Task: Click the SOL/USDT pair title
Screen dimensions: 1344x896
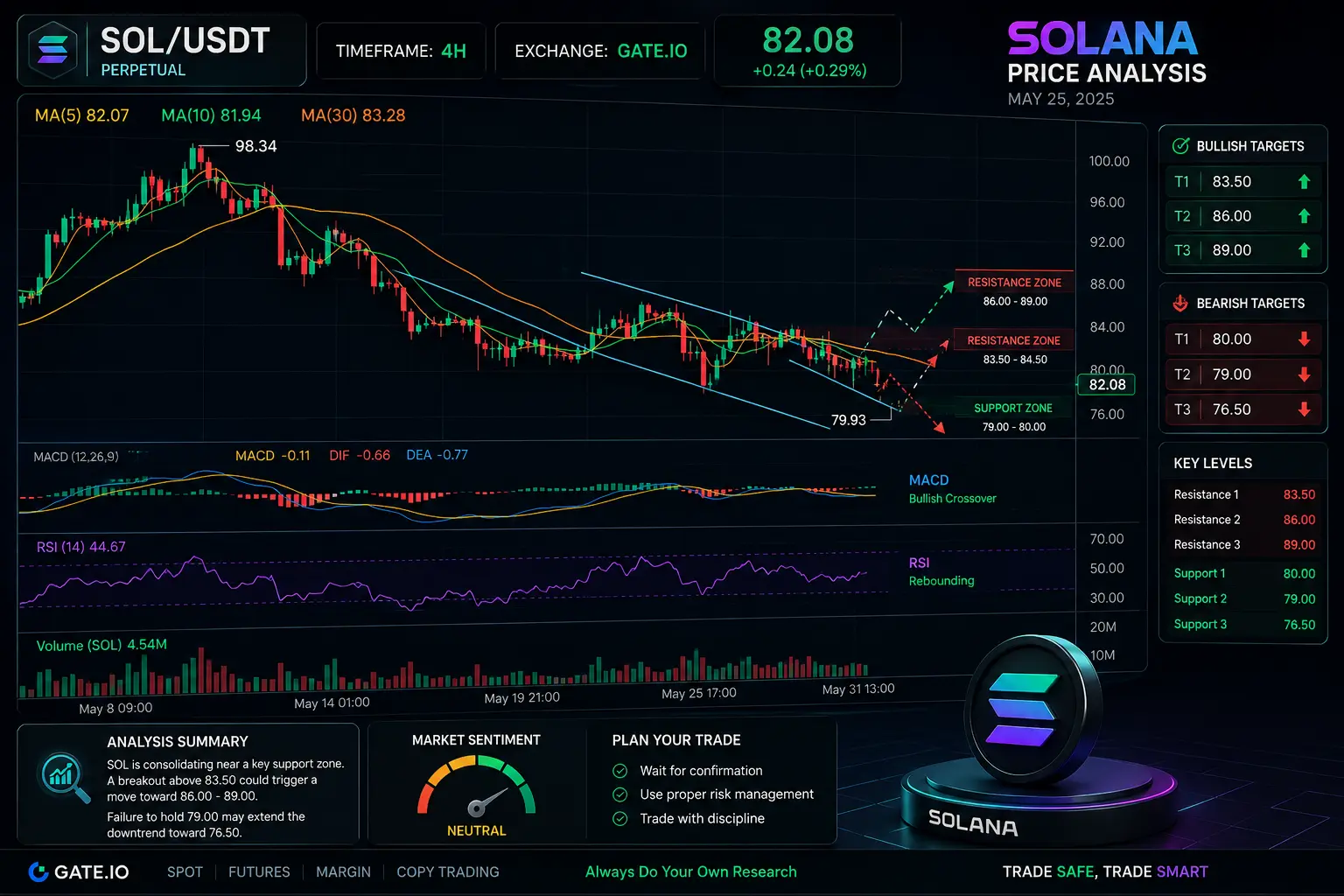Action: (x=185, y=40)
